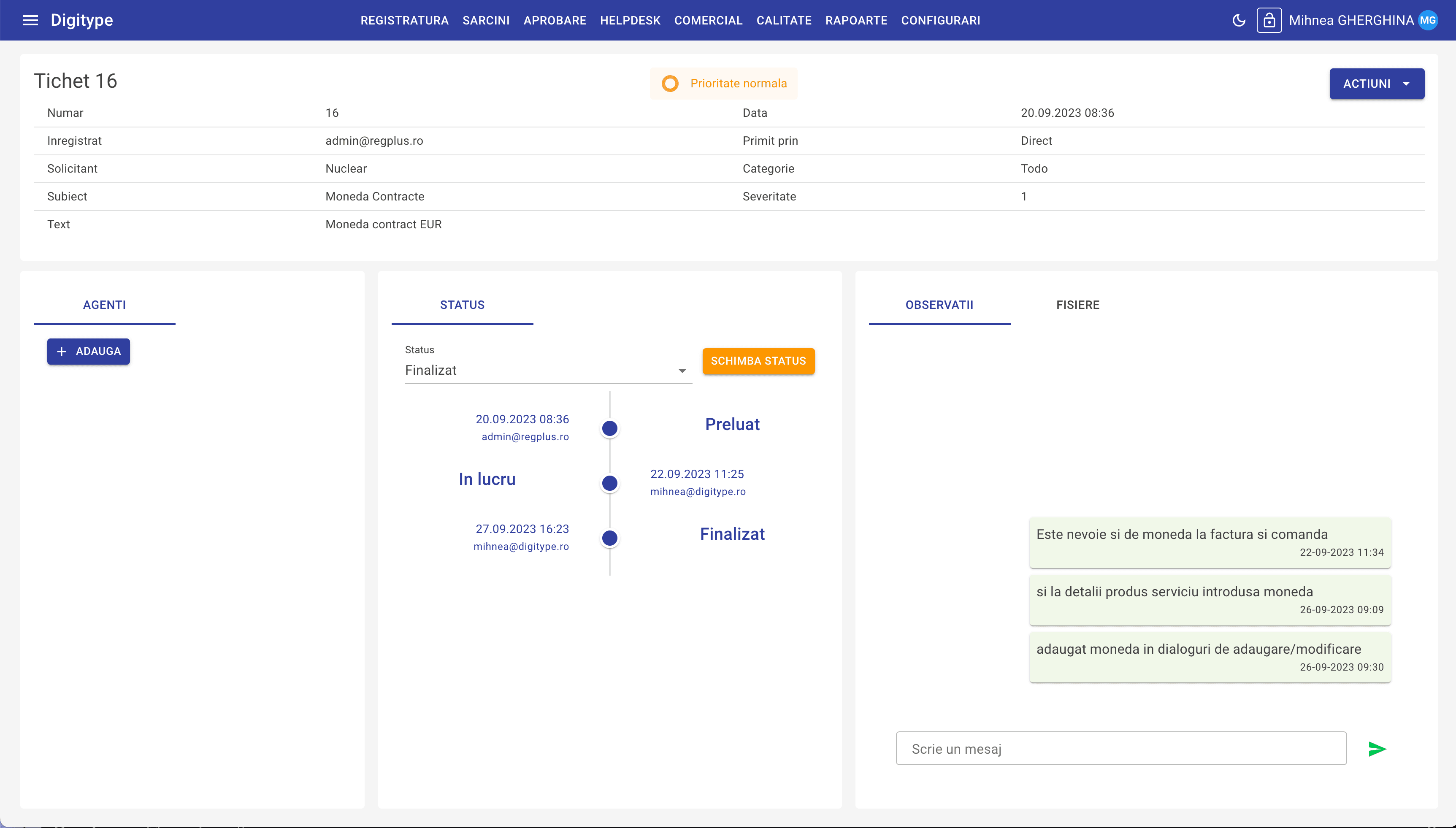This screenshot has height=828, width=1456.
Task: Click the timeline dot next to Finalizat
Action: 609,537
